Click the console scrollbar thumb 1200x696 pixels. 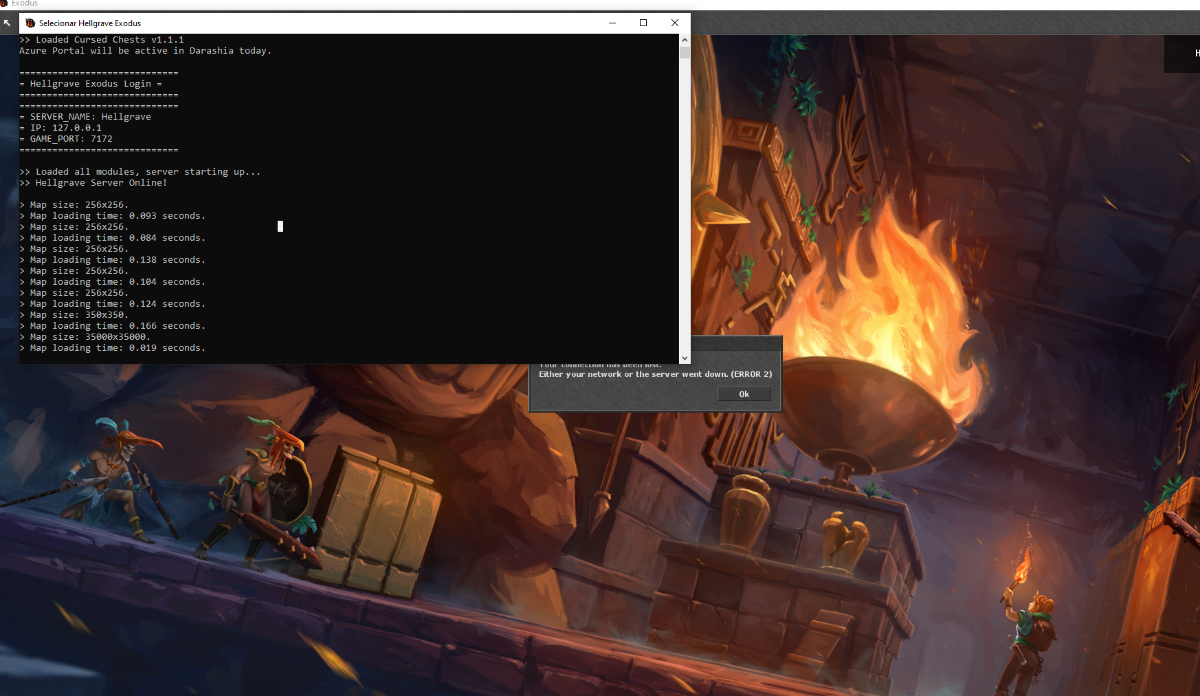(x=685, y=53)
